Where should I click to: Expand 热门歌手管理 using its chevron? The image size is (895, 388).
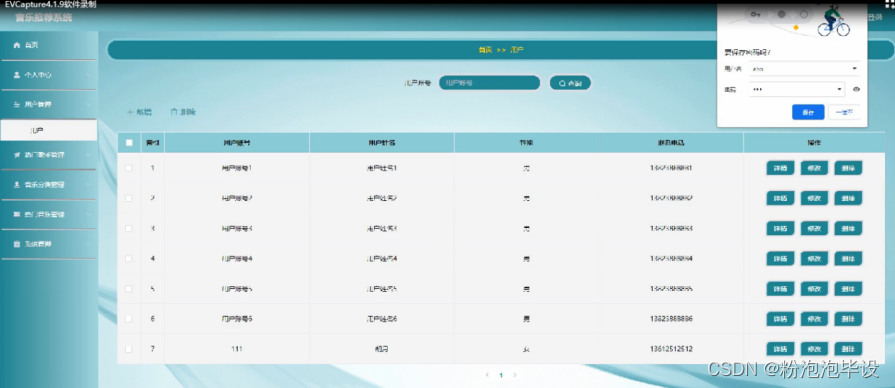click(88, 155)
